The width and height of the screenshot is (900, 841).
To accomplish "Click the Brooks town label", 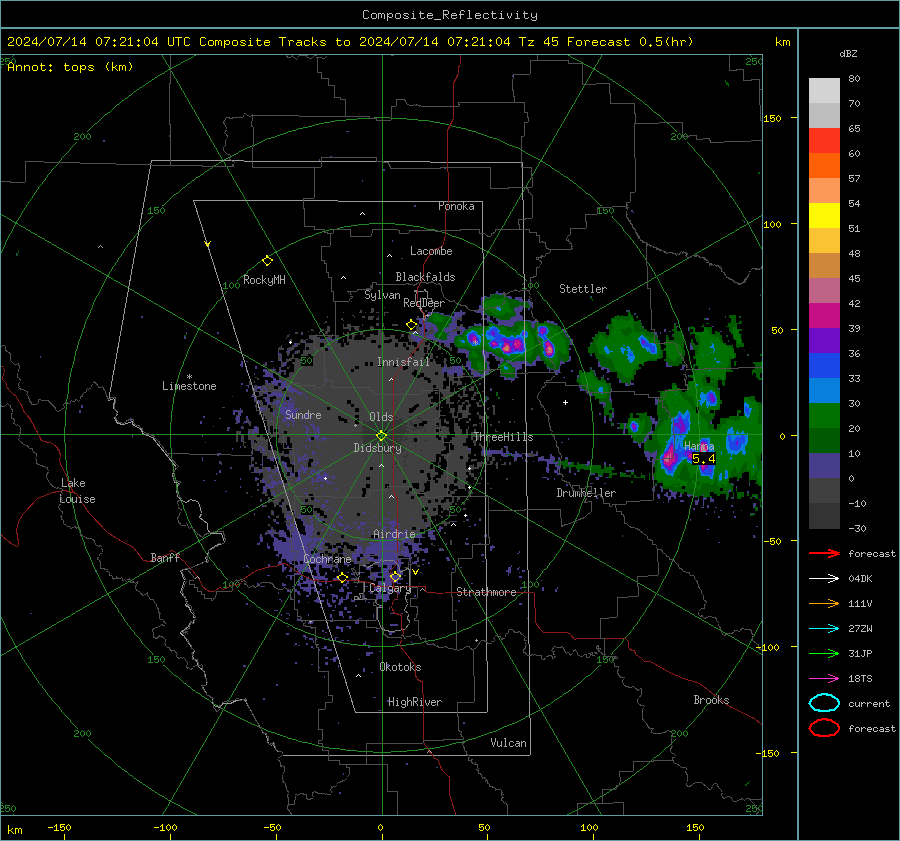I will (x=711, y=700).
